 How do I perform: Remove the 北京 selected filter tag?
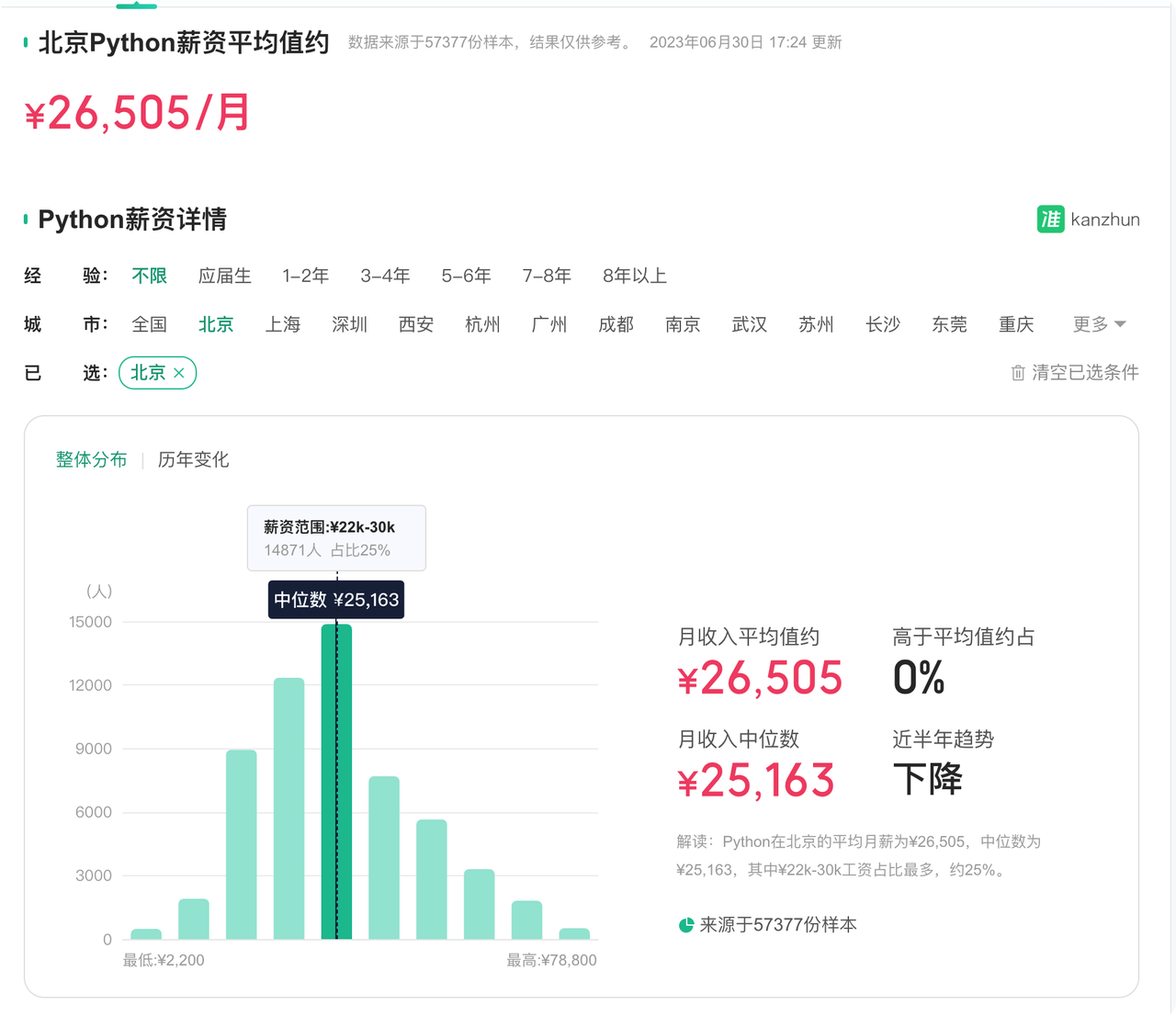[179, 373]
